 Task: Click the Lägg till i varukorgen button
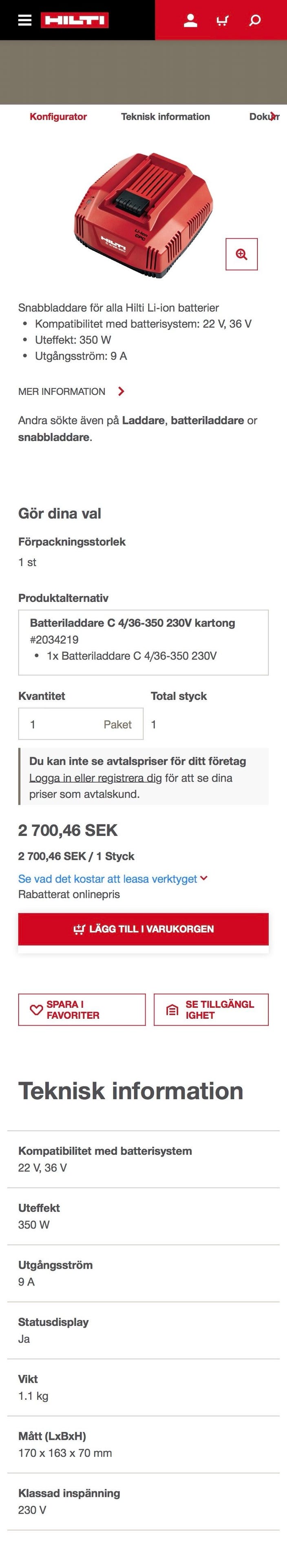(143, 928)
